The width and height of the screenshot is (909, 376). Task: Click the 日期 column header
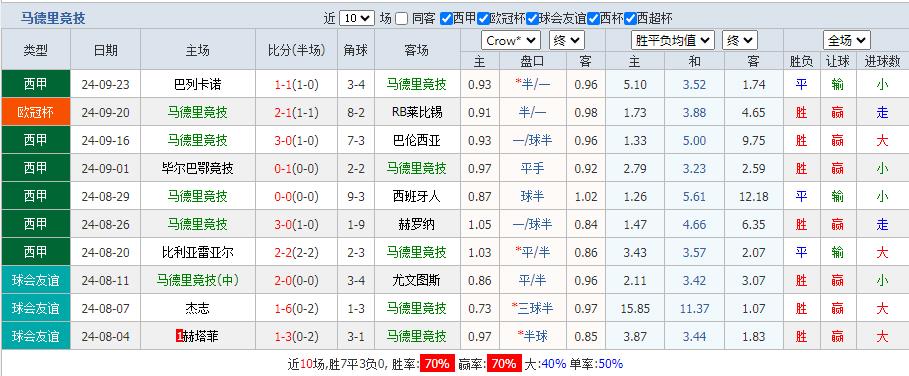point(106,50)
